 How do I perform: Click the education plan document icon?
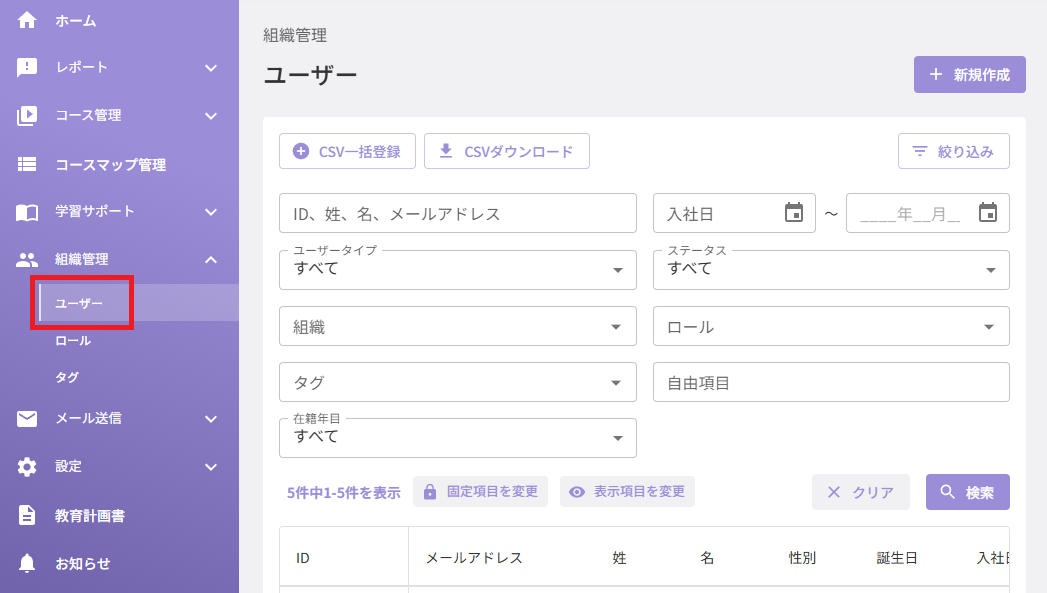point(27,516)
